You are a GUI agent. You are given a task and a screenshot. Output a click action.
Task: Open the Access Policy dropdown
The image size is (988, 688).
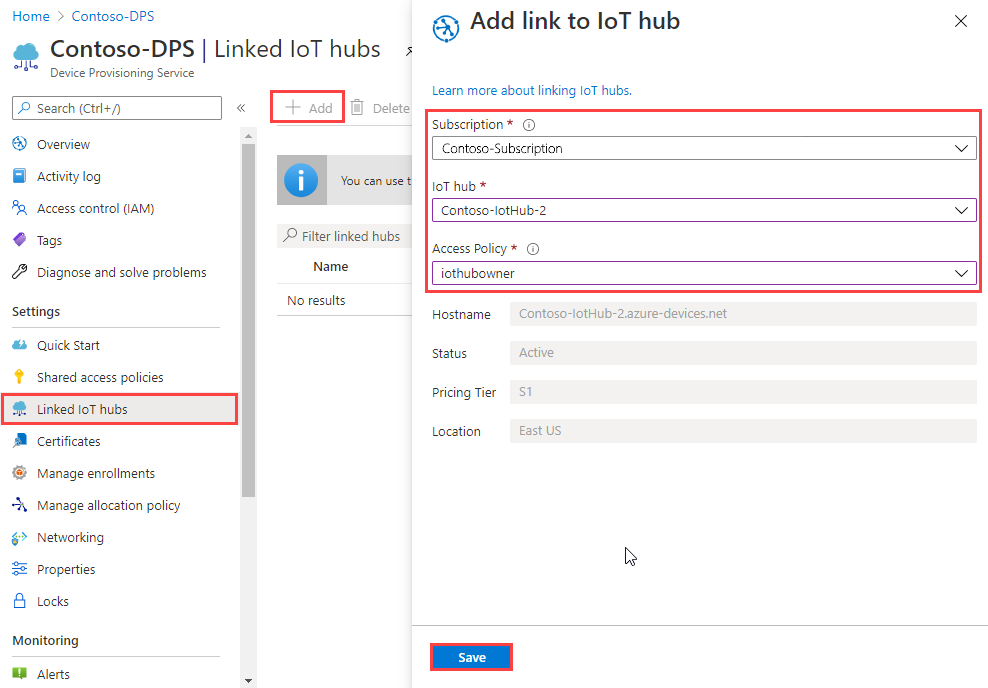click(x=704, y=273)
